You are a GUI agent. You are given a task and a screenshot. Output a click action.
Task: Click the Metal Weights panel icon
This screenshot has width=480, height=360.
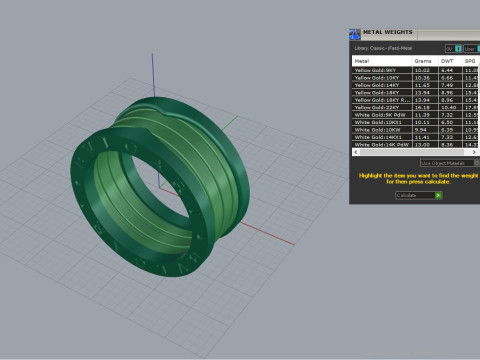[x=355, y=34]
